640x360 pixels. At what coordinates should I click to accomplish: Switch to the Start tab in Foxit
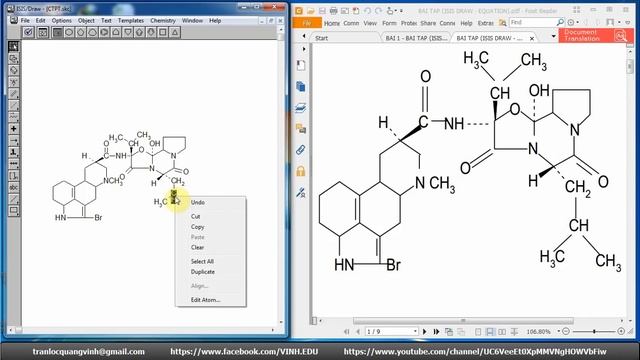345,38
